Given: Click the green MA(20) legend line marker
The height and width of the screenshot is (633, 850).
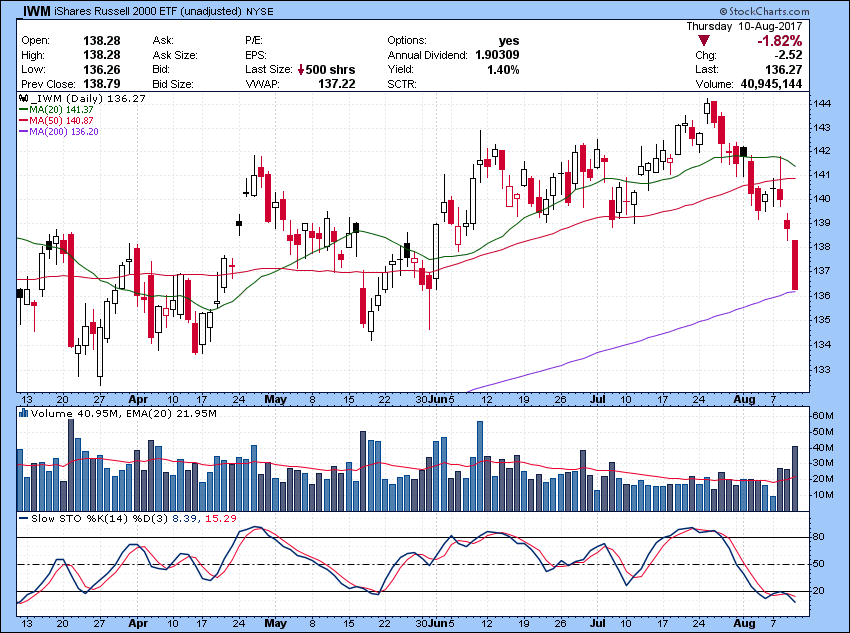Looking at the screenshot, I should (x=23, y=109).
